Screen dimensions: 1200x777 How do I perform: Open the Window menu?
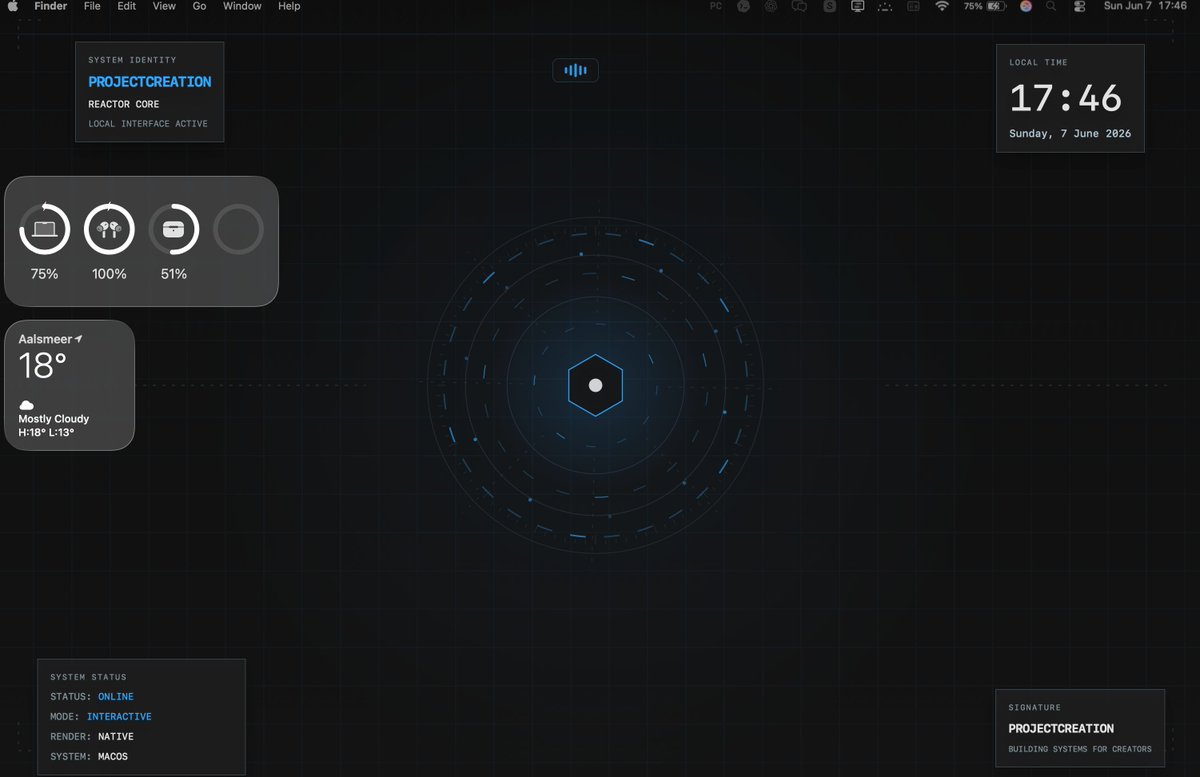coord(242,6)
